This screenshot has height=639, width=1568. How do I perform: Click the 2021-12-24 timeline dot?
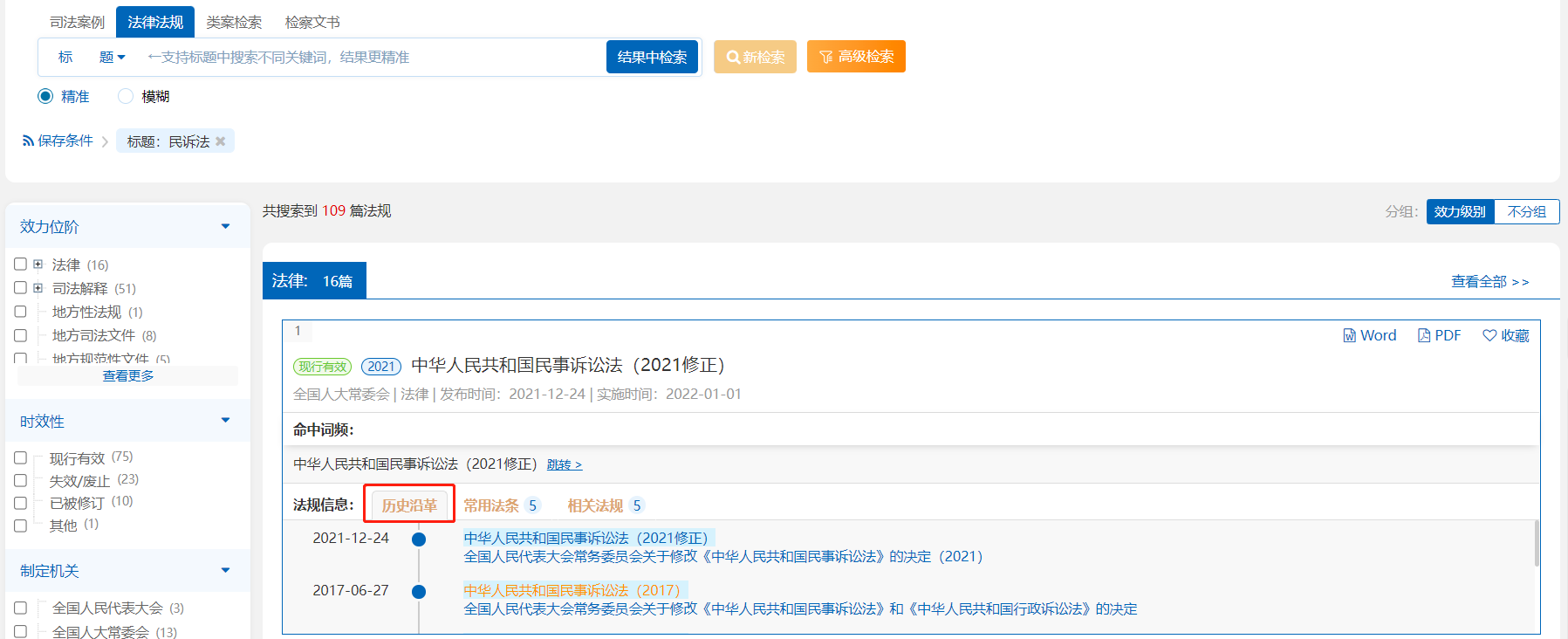(419, 539)
